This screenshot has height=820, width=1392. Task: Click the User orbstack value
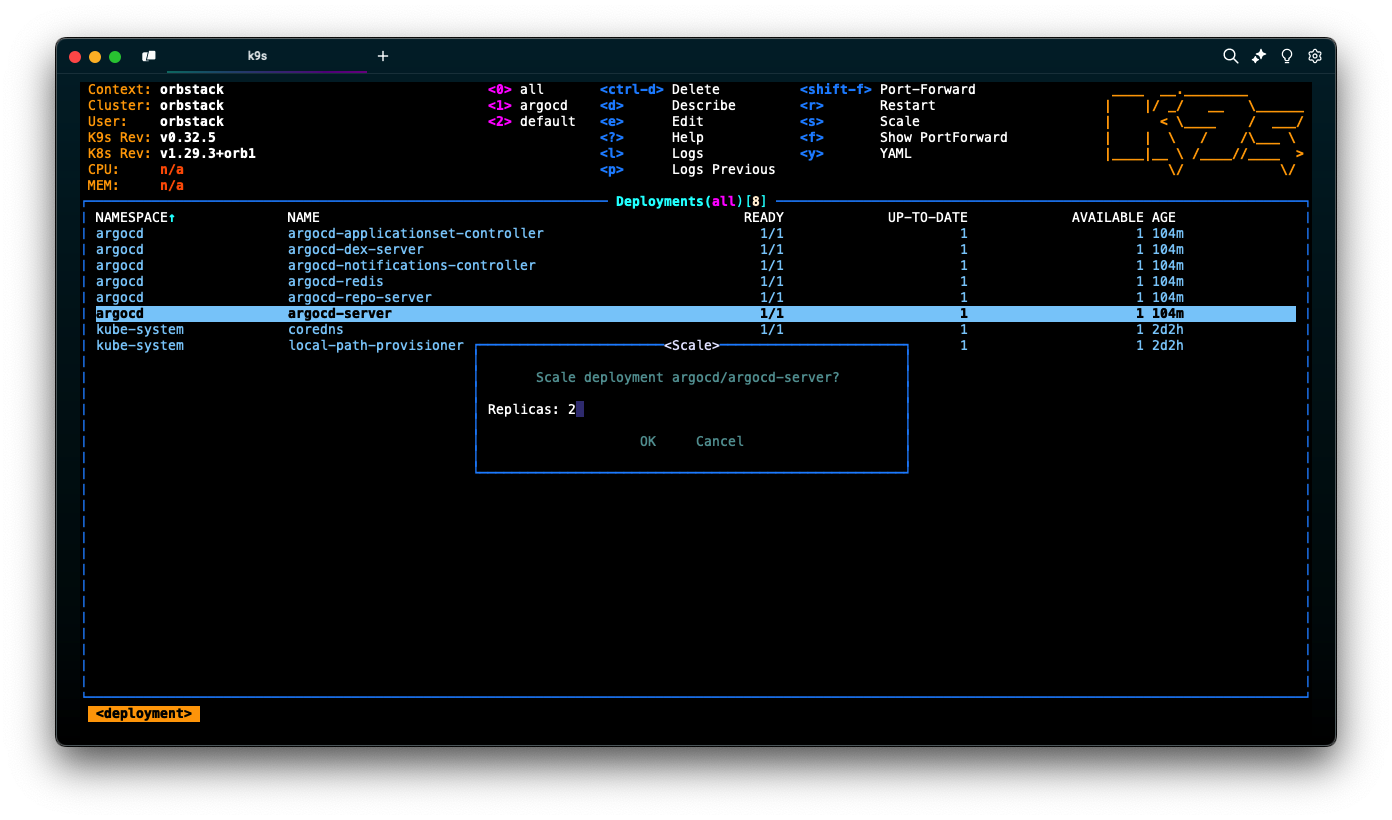pos(192,121)
